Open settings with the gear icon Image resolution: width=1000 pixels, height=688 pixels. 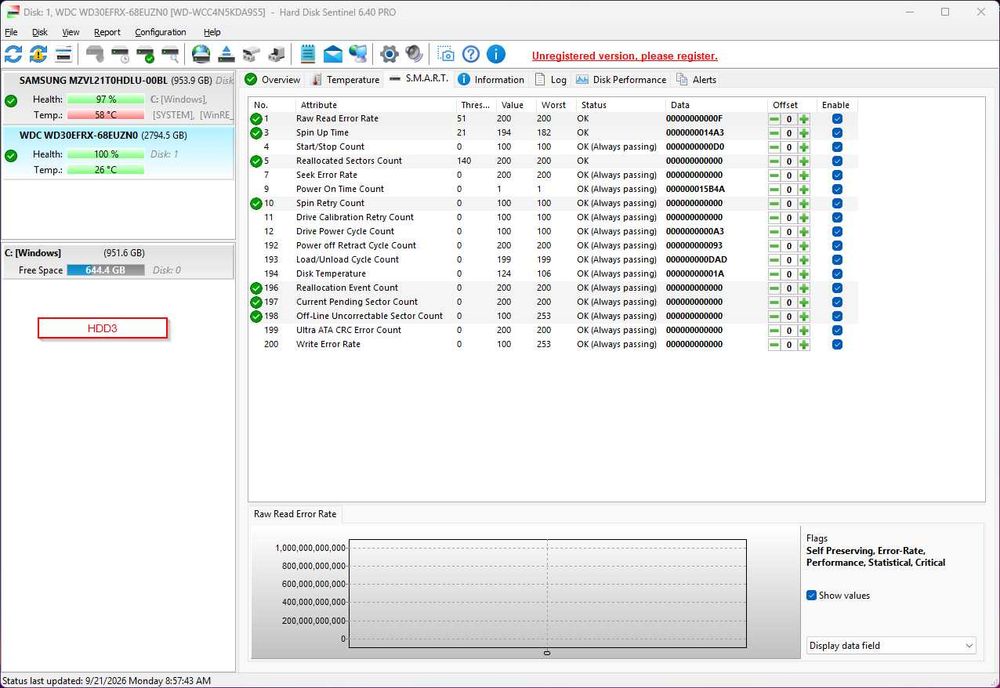(x=389, y=54)
